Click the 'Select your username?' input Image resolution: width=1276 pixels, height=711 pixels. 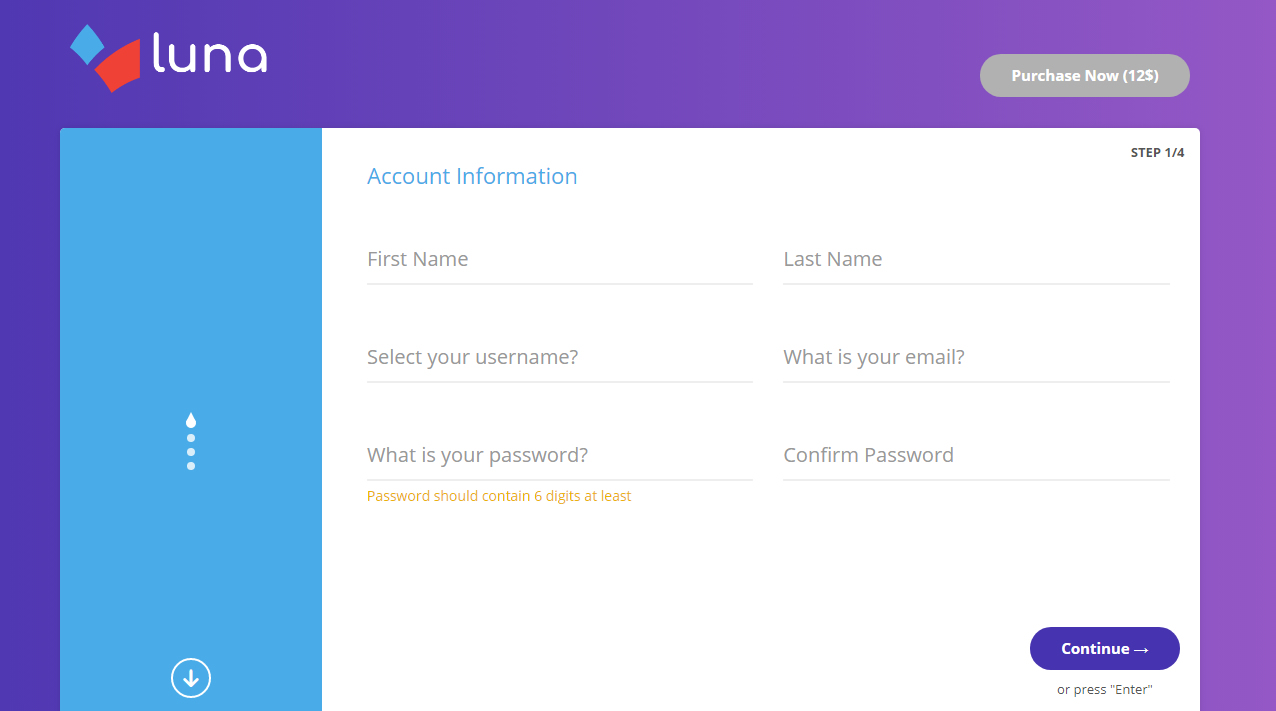pyautogui.click(x=559, y=358)
